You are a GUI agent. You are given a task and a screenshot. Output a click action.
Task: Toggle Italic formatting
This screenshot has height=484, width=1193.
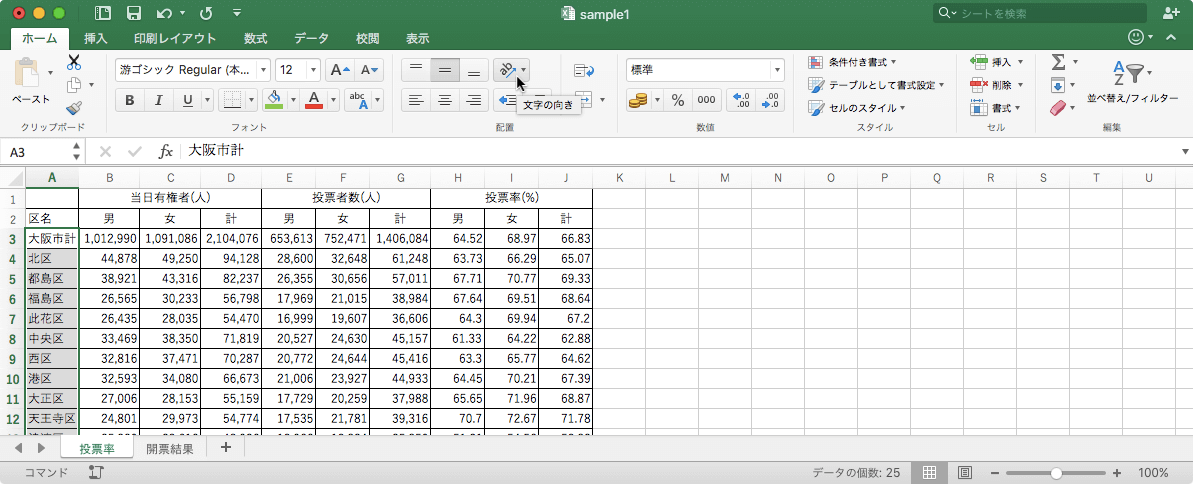(158, 100)
